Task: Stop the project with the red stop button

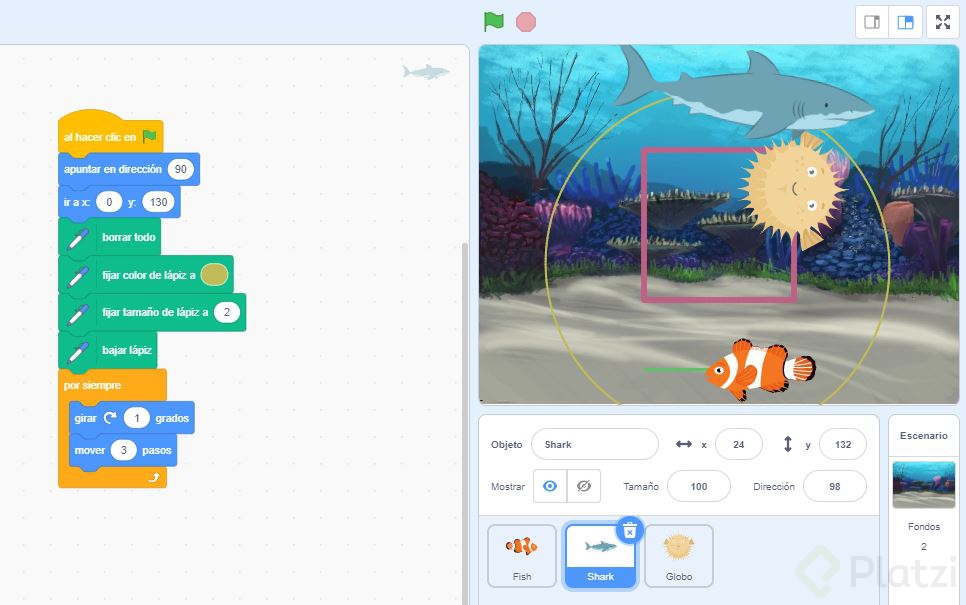Action: [x=526, y=22]
